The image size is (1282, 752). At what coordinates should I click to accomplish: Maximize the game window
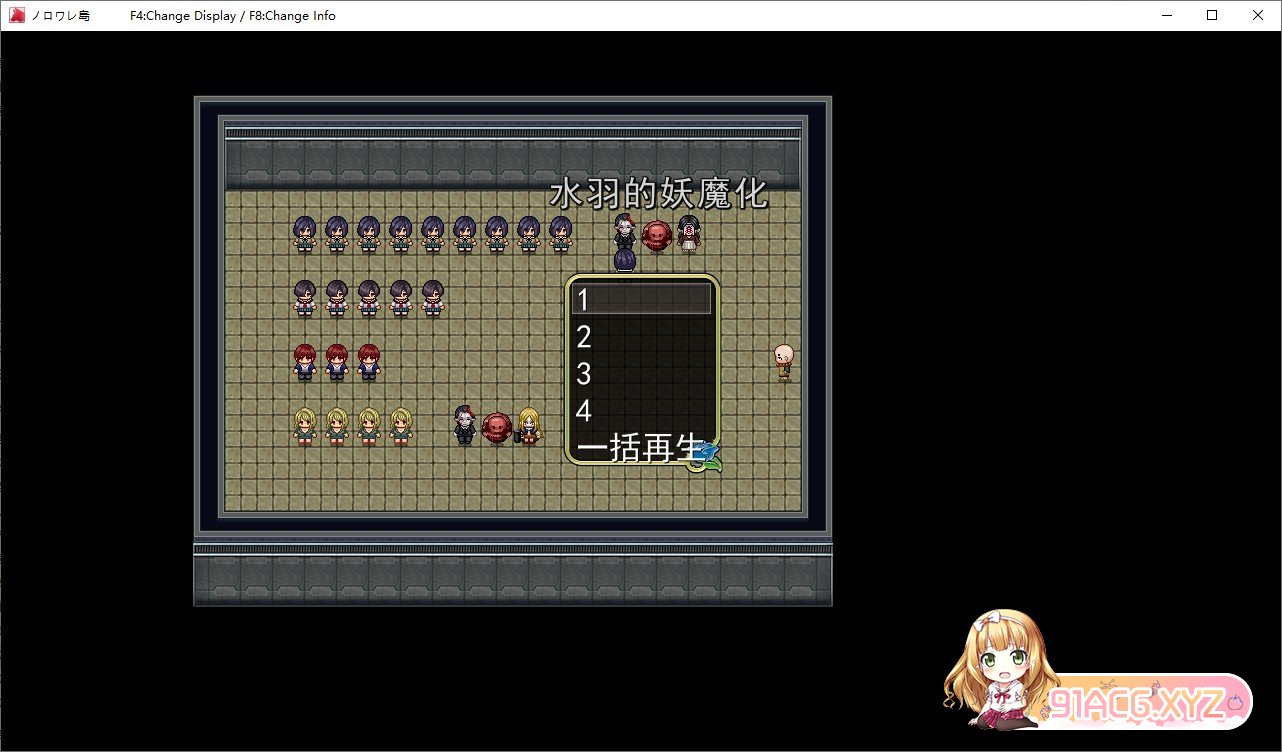click(1212, 15)
